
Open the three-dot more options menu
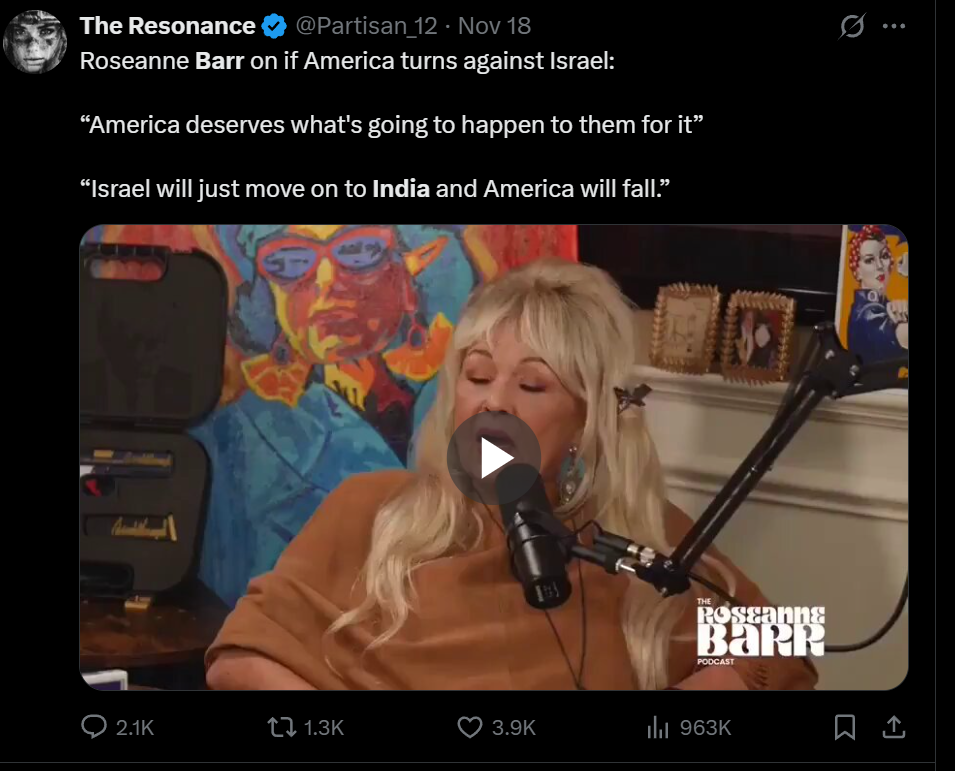click(x=893, y=26)
